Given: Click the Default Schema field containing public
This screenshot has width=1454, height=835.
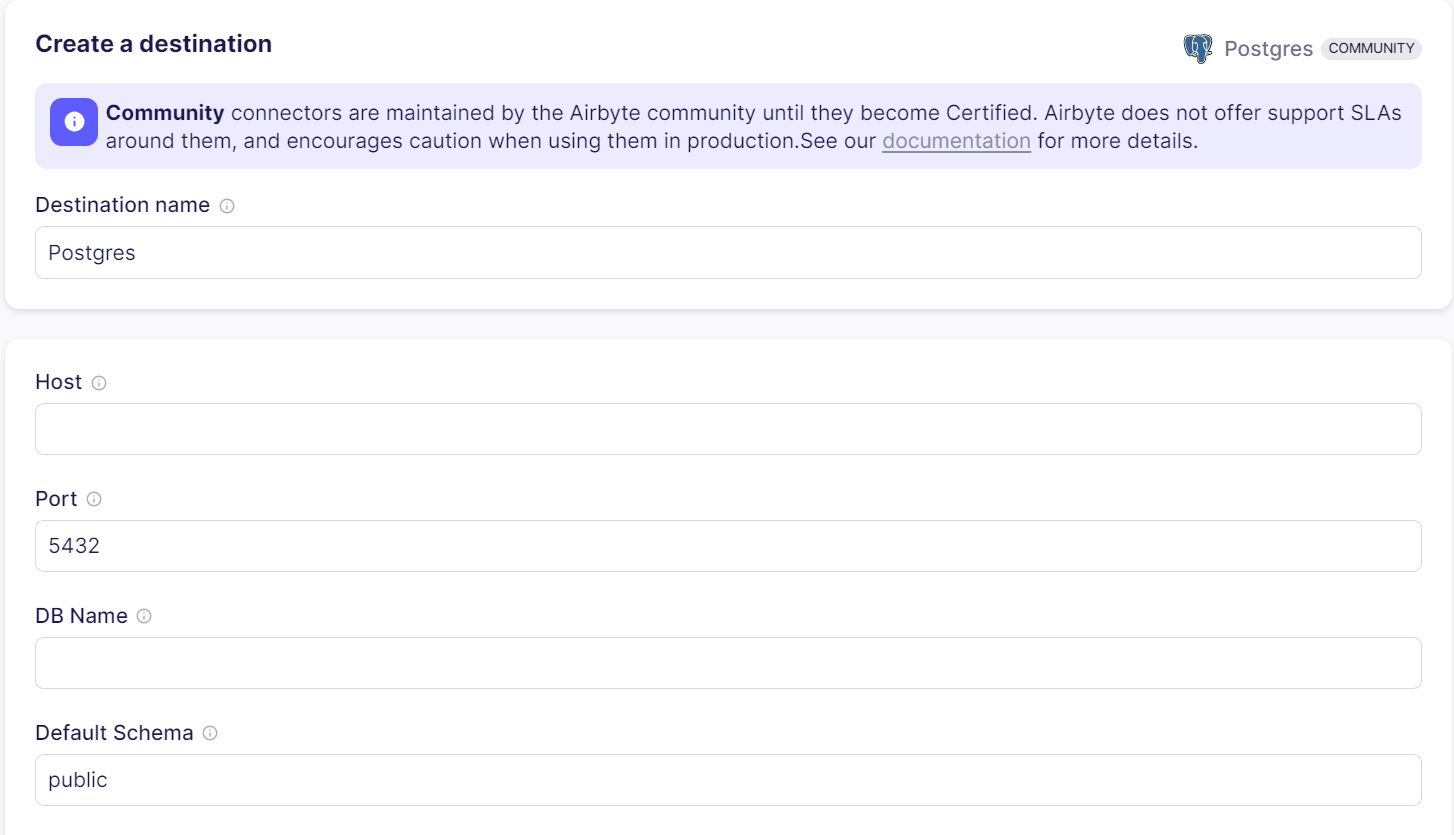Looking at the screenshot, I should click(x=728, y=780).
